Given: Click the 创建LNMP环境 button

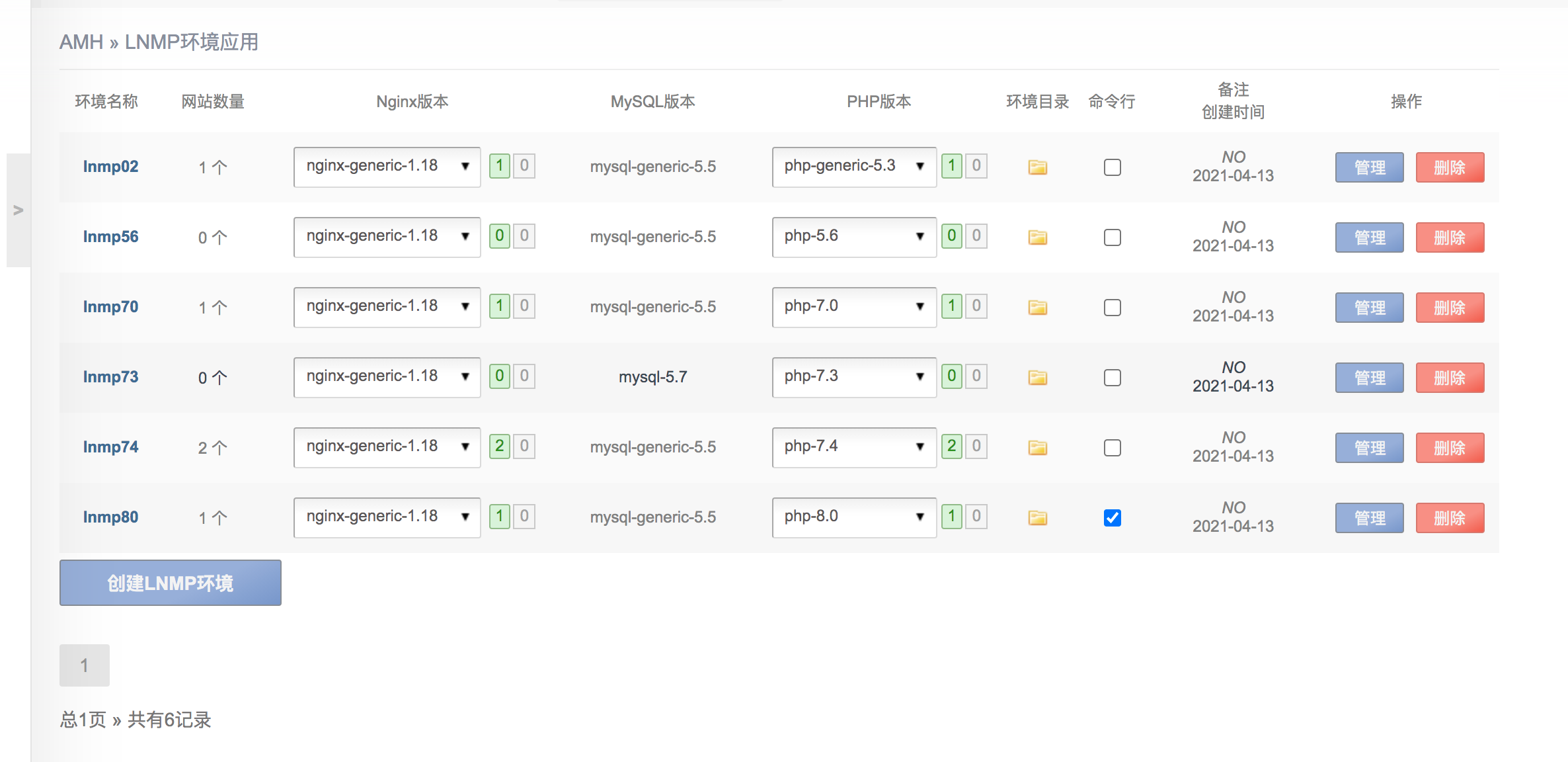Looking at the screenshot, I should coord(170,583).
